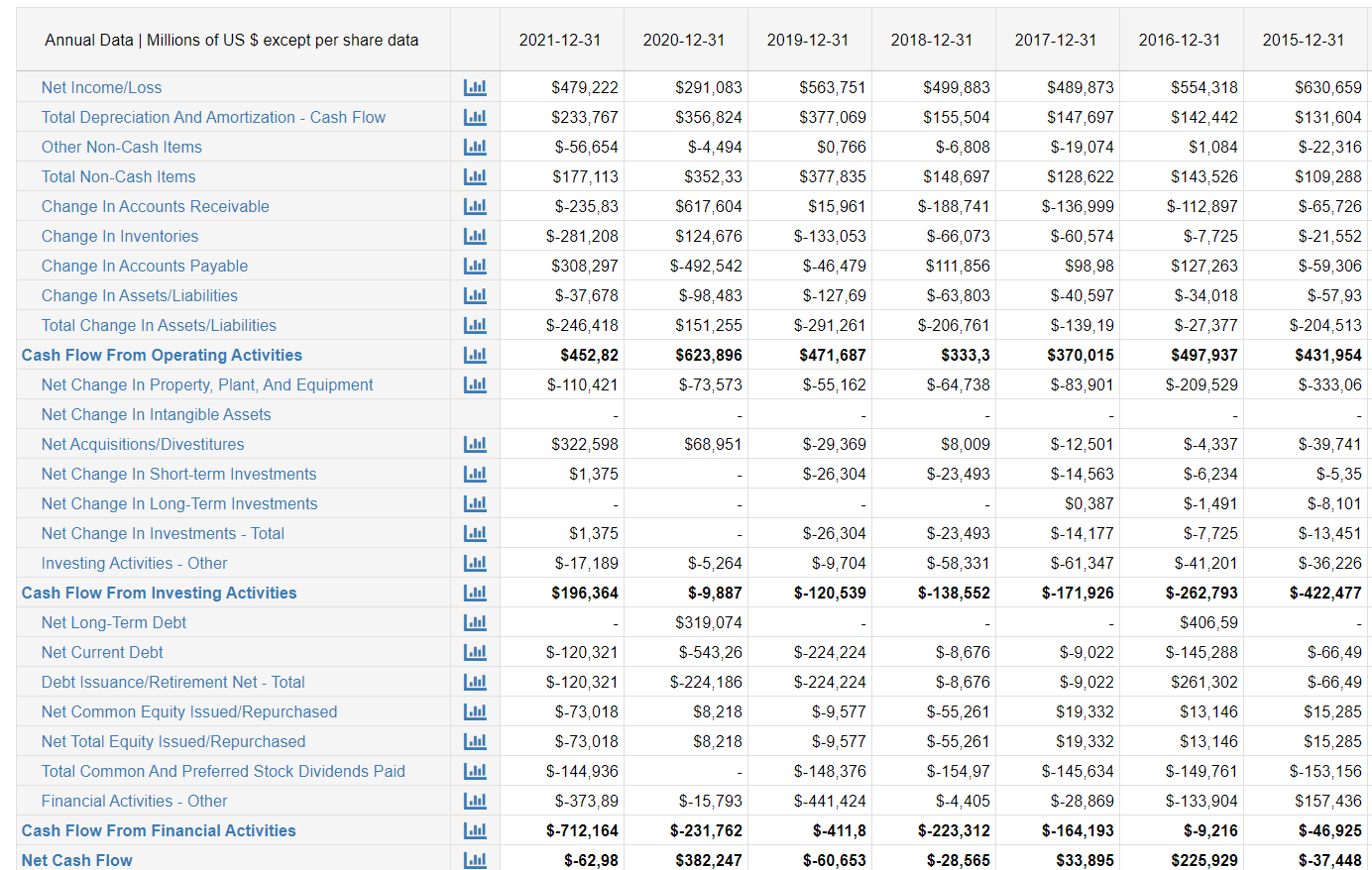Select the Investing Activities - Other link

click(x=134, y=563)
